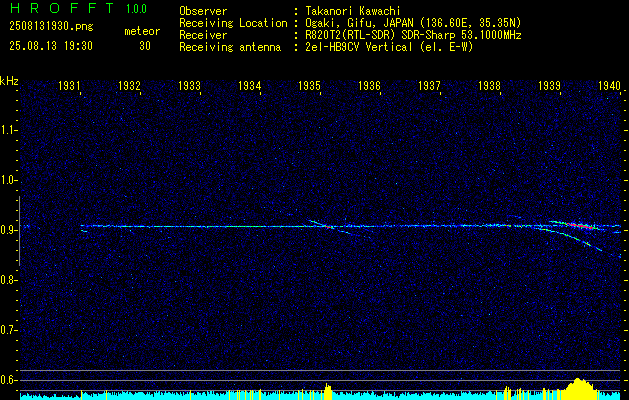Viewport: 629px width, 400px height.
Task: Click the 1931 time marker
Action: point(69,85)
